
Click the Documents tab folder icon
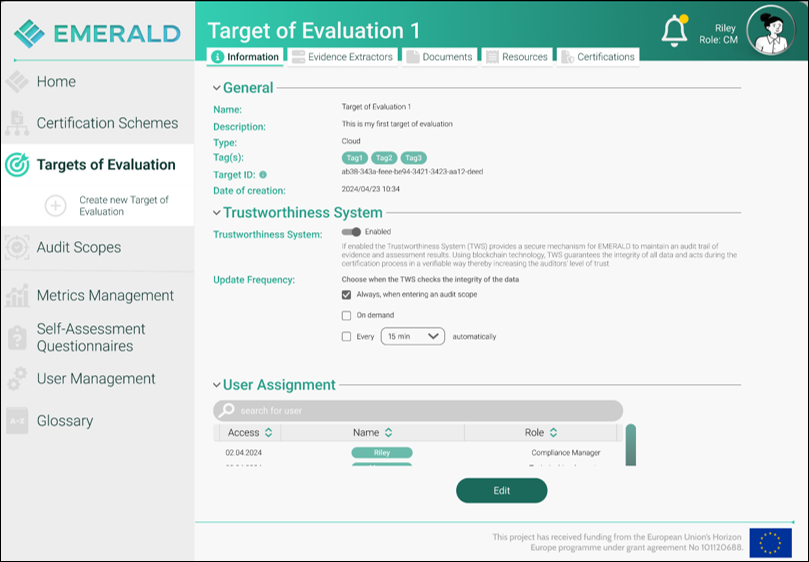point(412,57)
